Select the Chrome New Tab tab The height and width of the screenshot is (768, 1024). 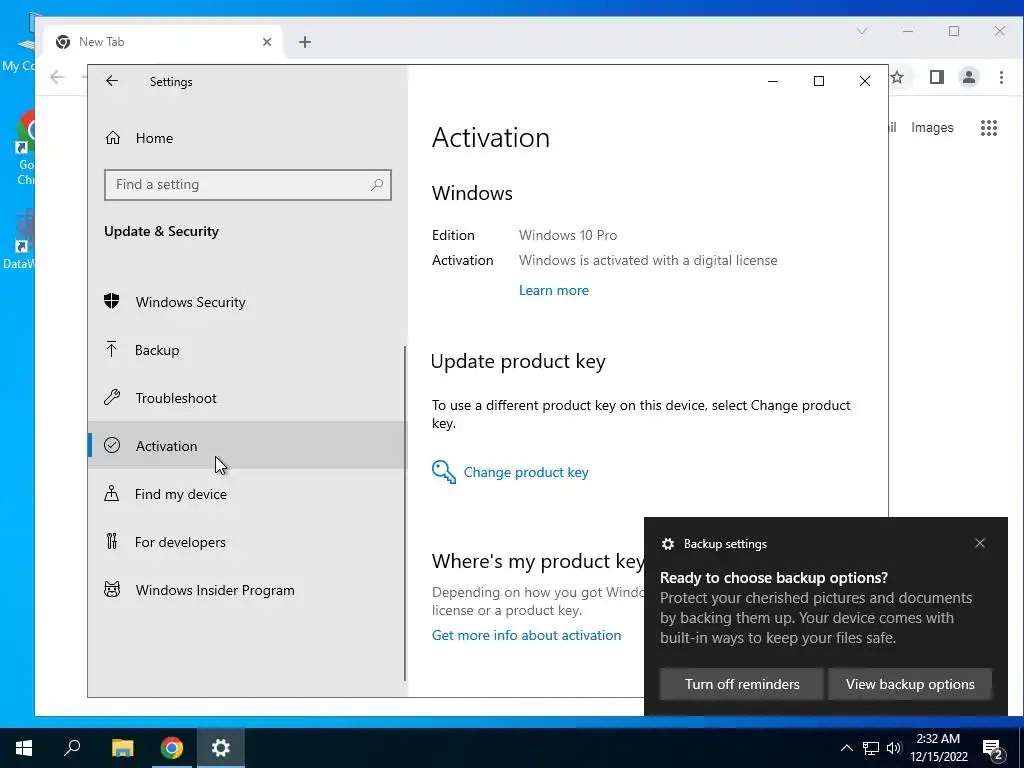[x=163, y=42]
